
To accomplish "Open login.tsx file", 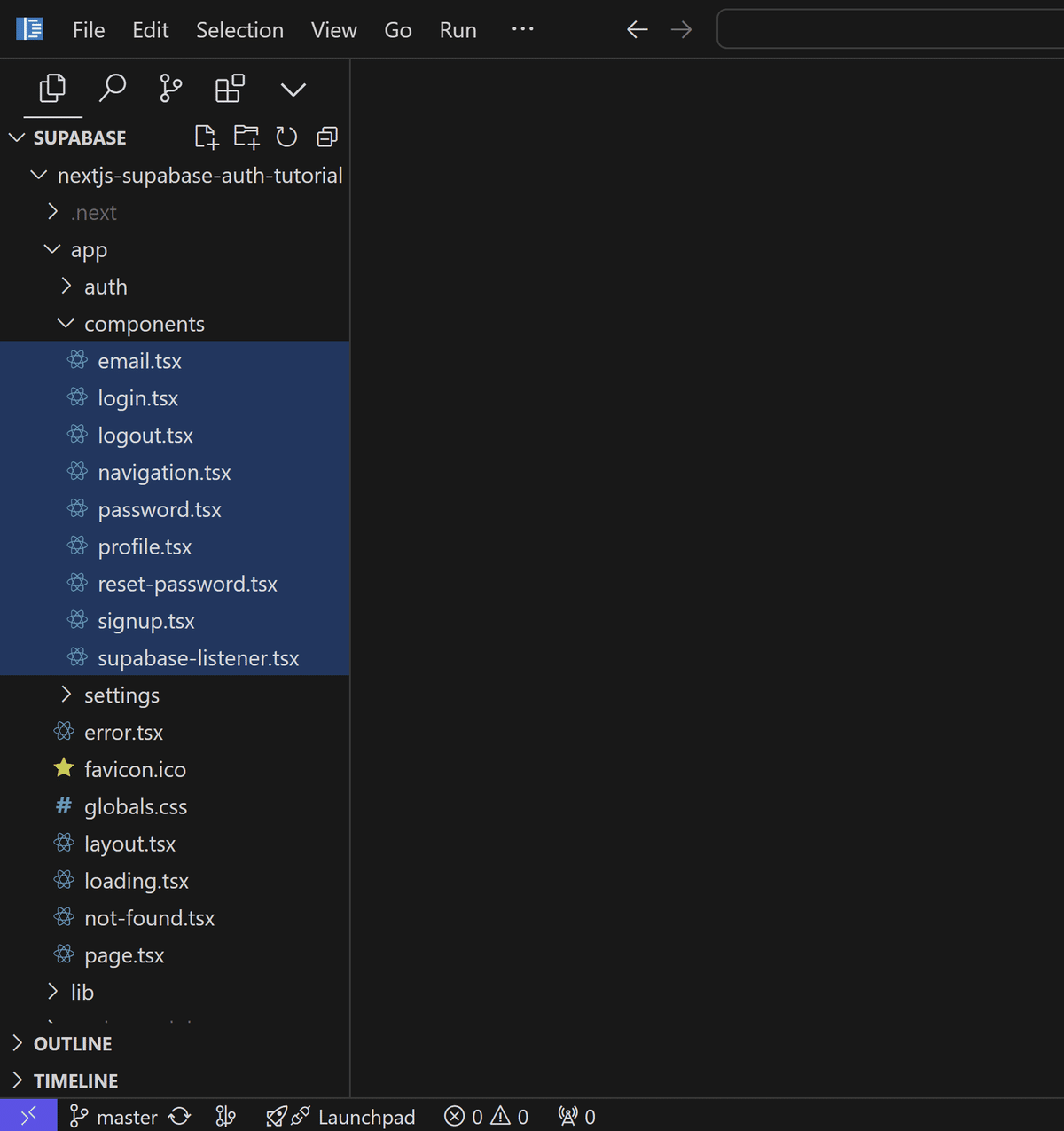I will (x=175, y=398).
